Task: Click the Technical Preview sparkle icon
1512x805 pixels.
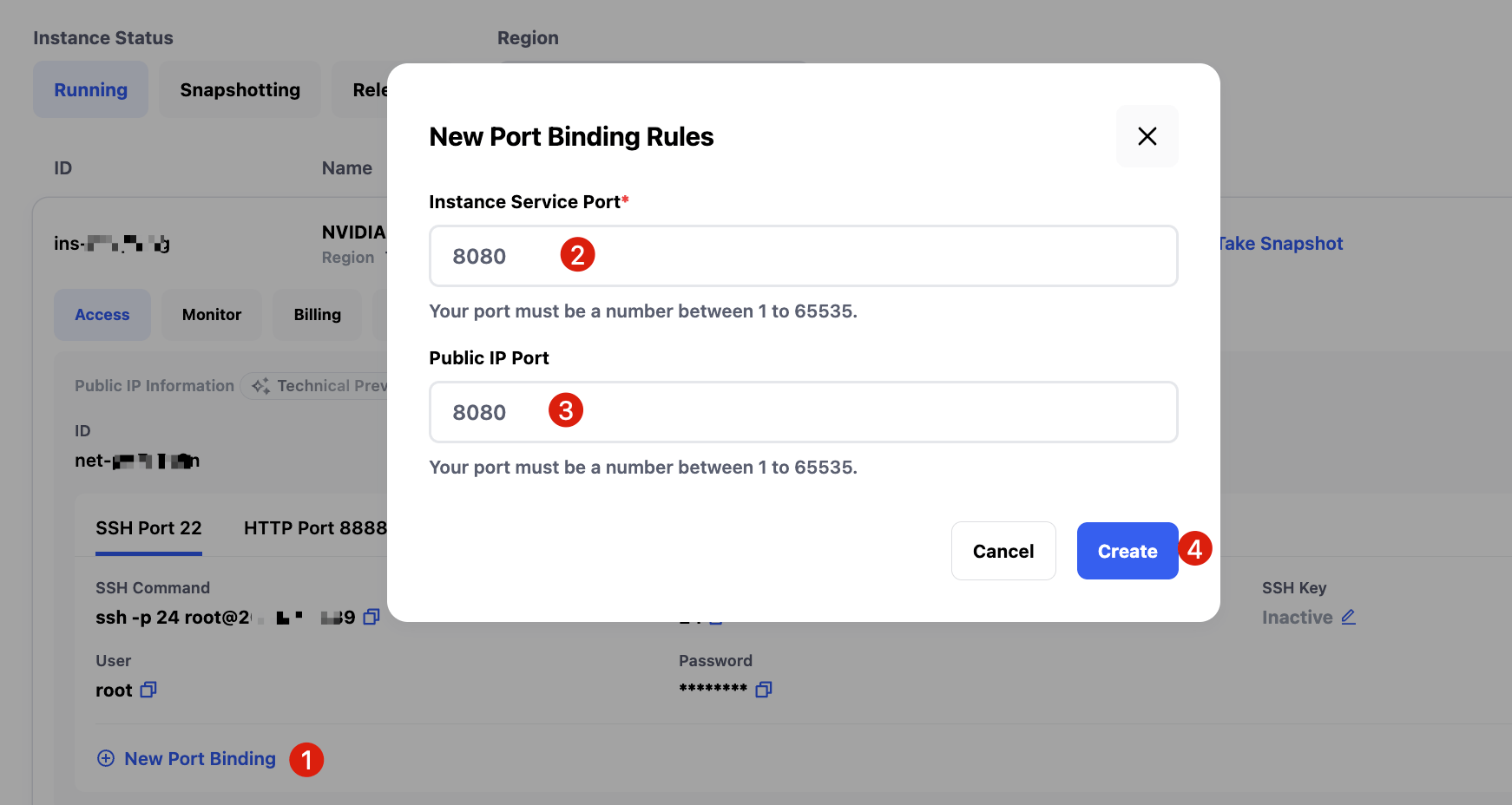Action: point(260,386)
